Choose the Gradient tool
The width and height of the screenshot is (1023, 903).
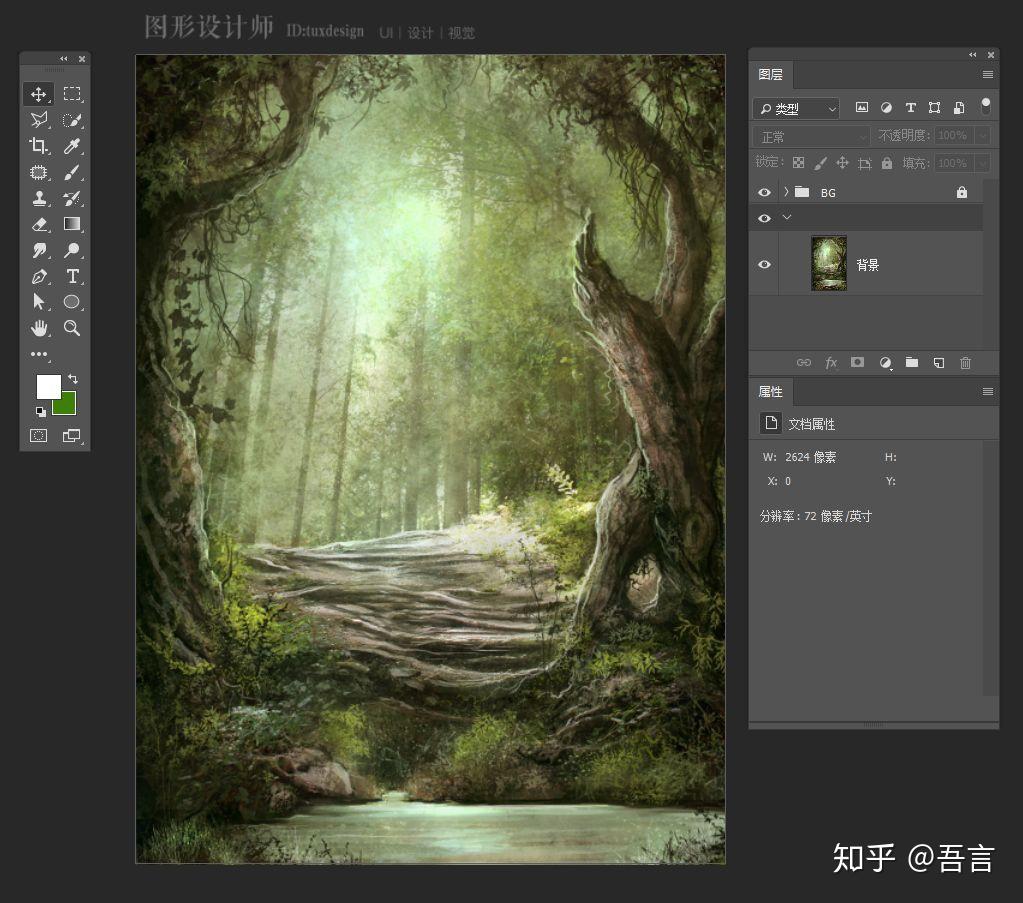[x=73, y=224]
